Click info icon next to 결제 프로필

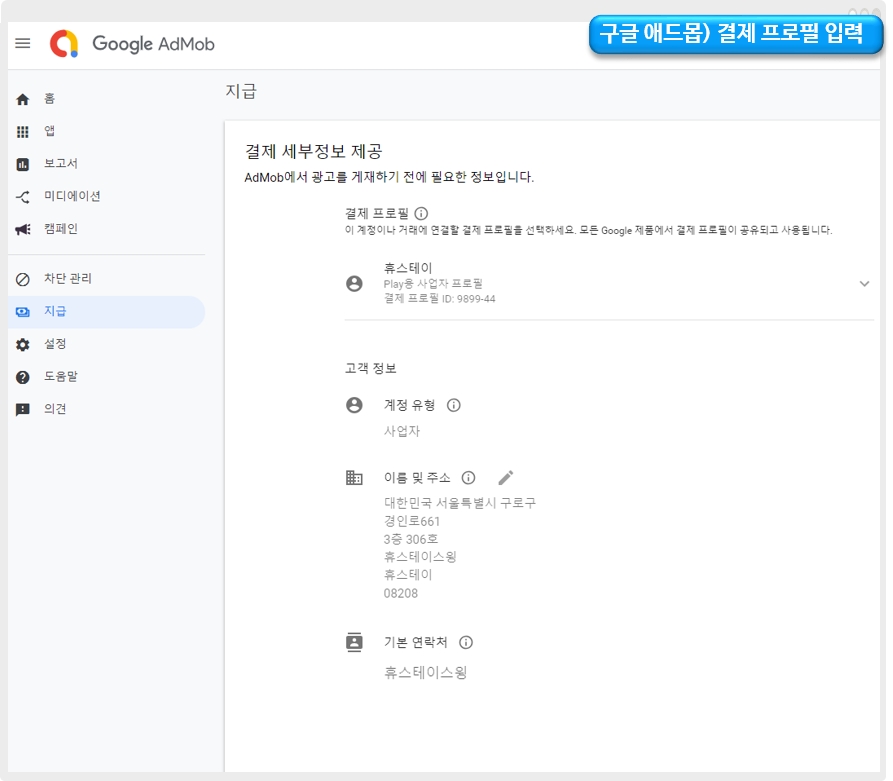(421, 213)
